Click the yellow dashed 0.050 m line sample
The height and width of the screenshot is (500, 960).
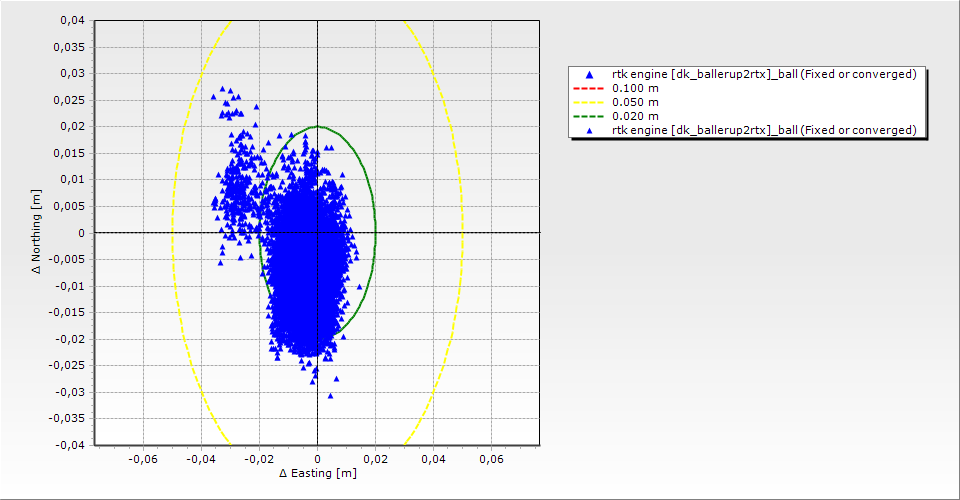[x=588, y=103]
